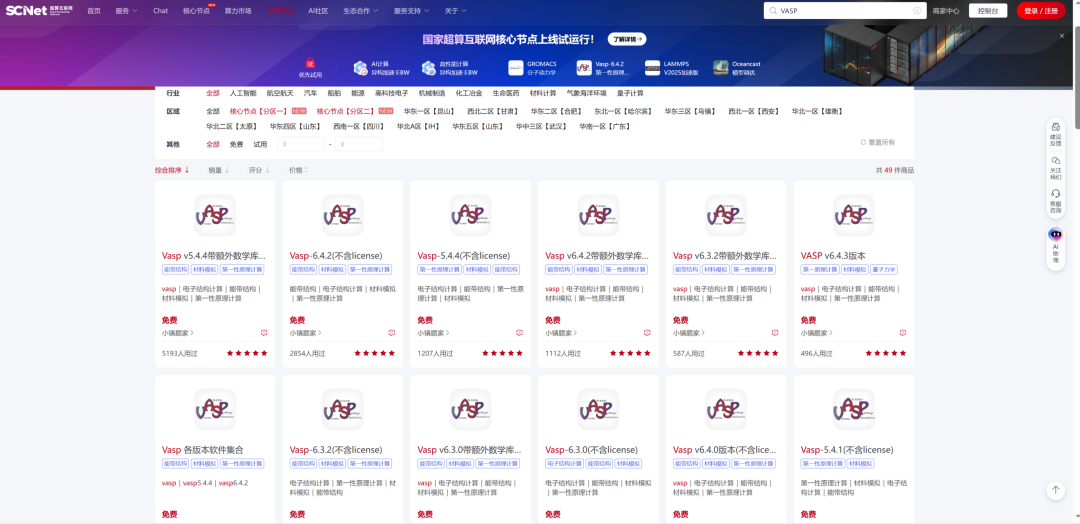The height and width of the screenshot is (524, 1080).
Task: Focus the maximum price input field
Action: tap(359, 144)
